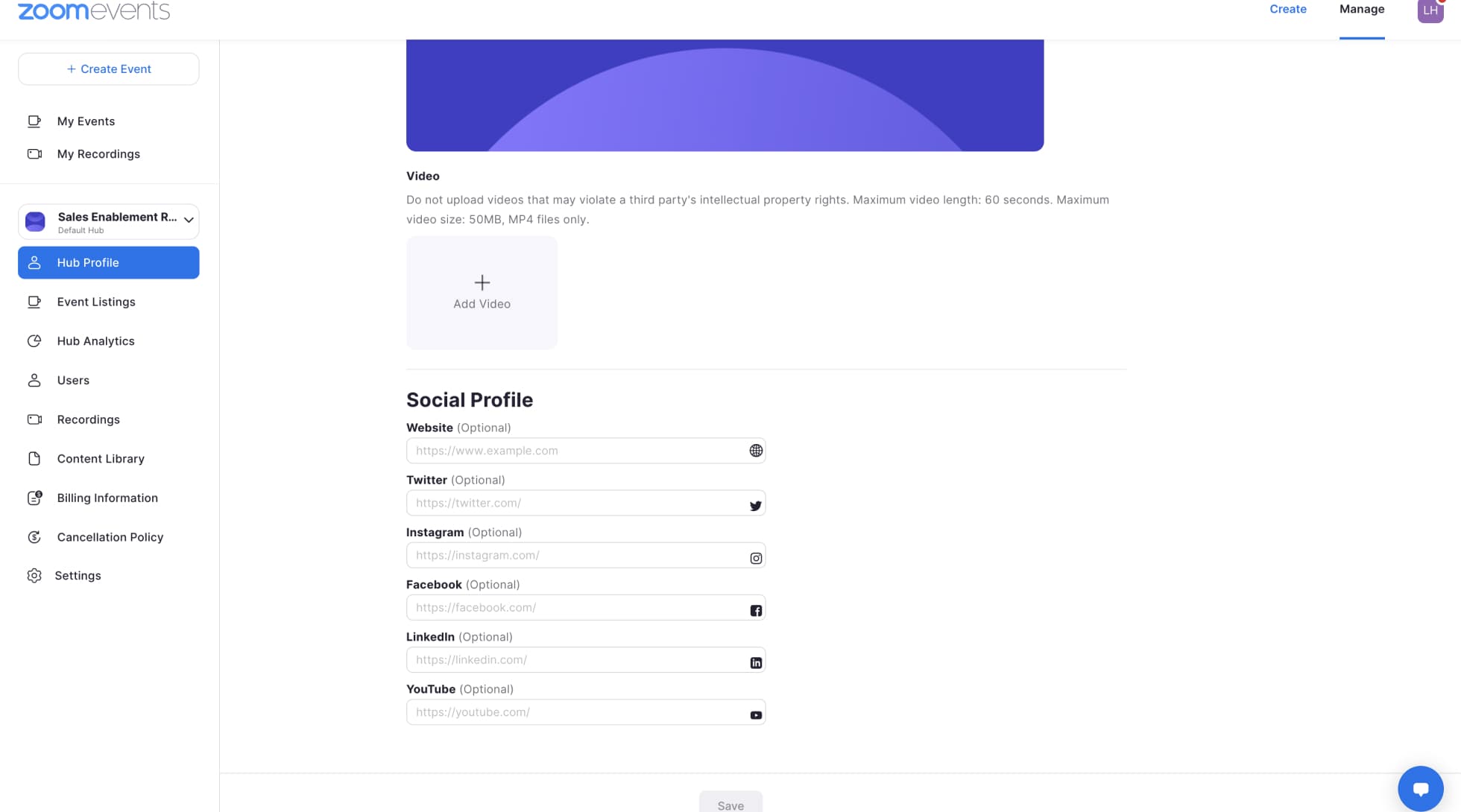Click the YouTube URL input field
Viewport: 1461px width, 812px height.
click(x=585, y=711)
